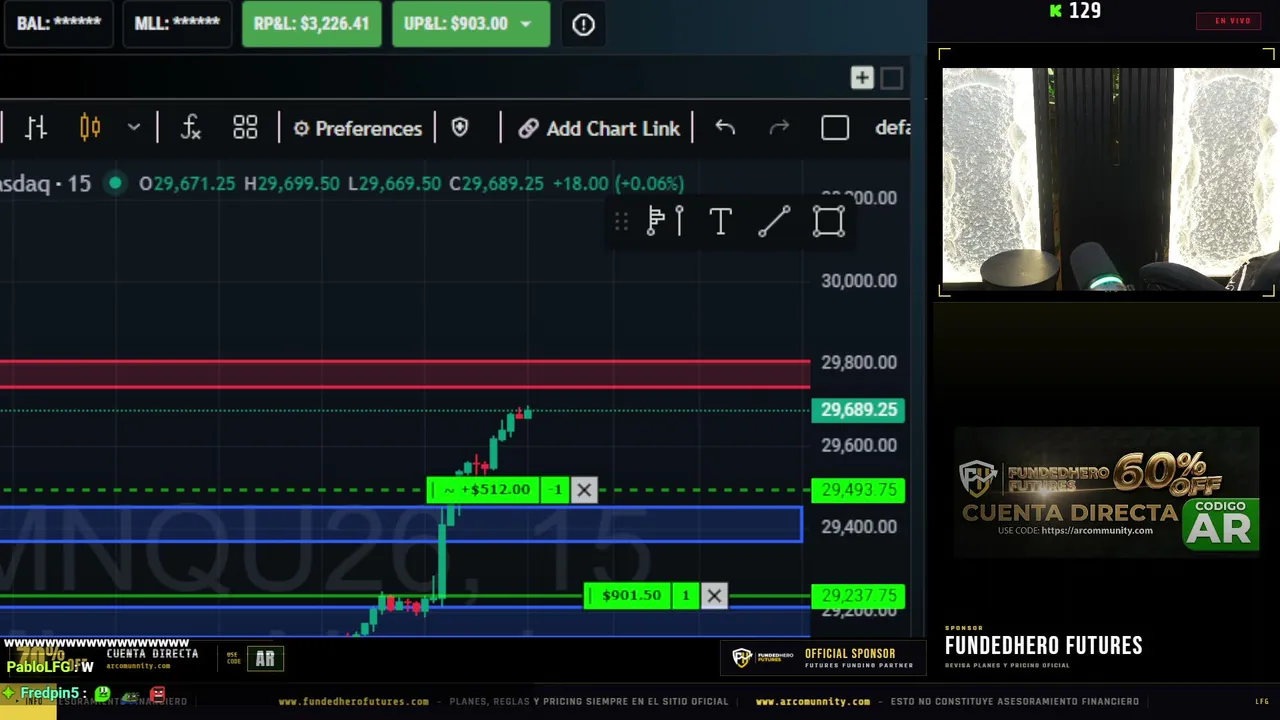Screen dimensions: 1280x720
Task: Click the hidden MLL value box
Action: point(177,24)
